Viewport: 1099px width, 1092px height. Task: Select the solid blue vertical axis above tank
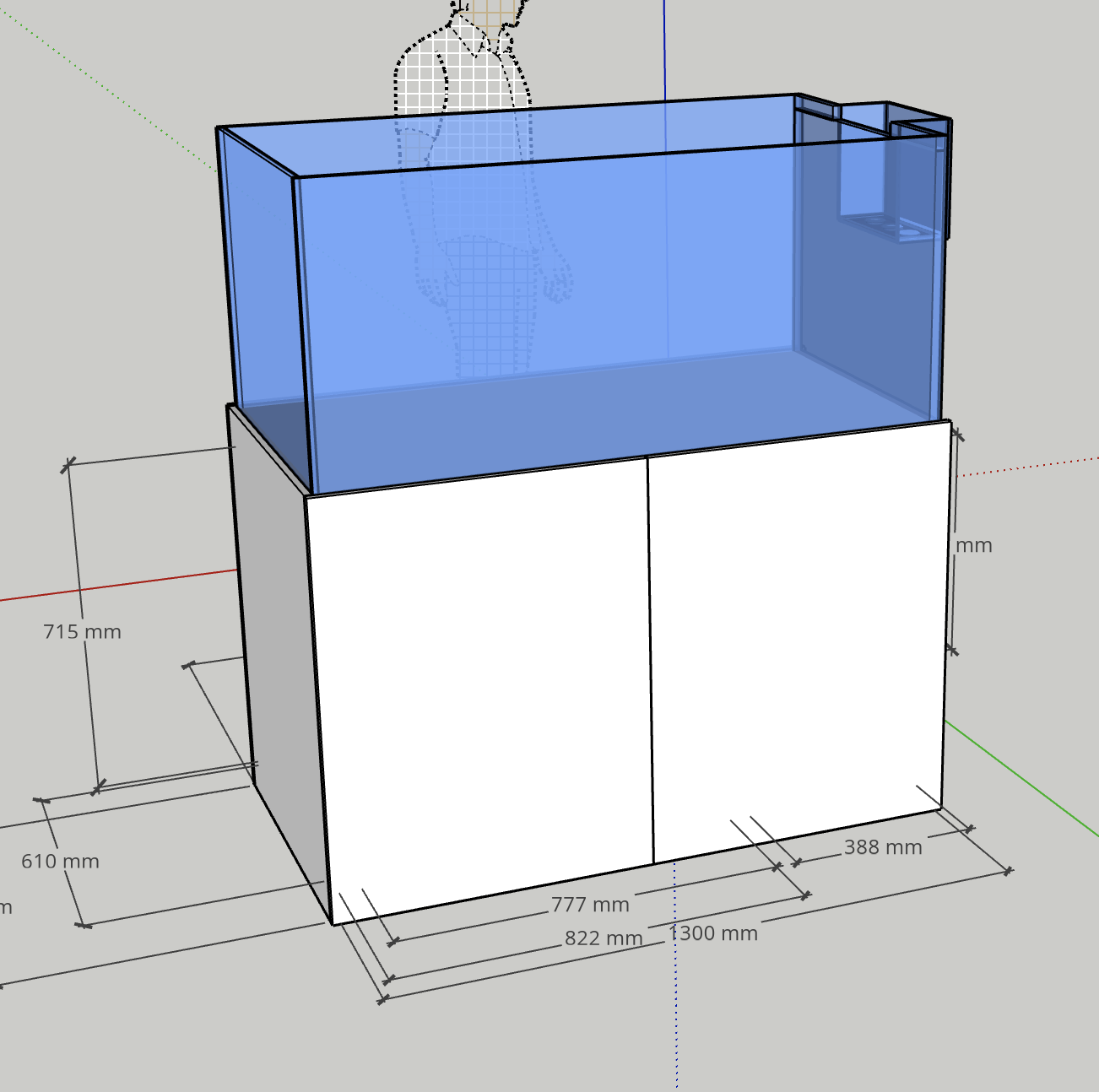[x=665, y=51]
